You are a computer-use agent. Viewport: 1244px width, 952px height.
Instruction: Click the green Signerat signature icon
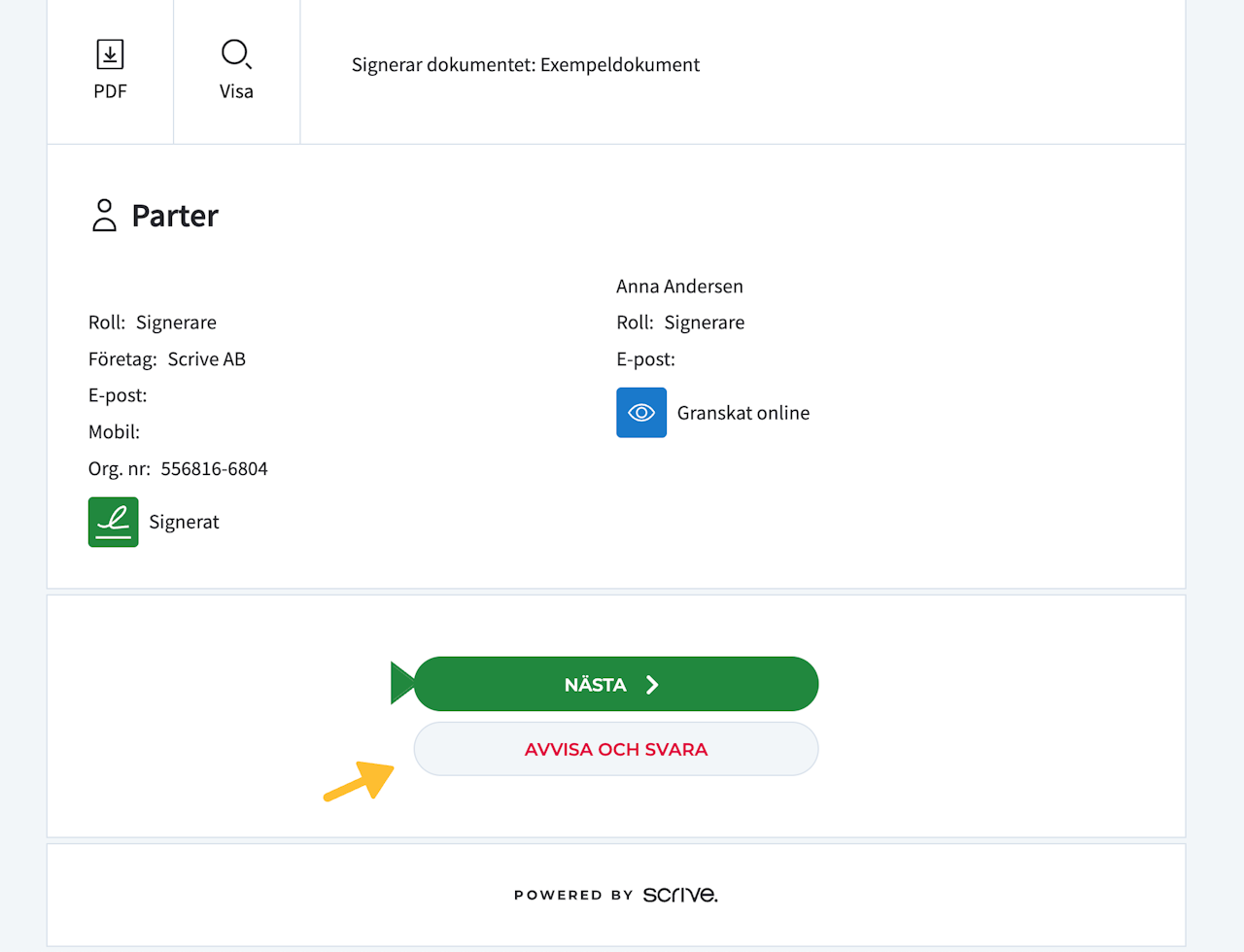pyautogui.click(x=114, y=522)
